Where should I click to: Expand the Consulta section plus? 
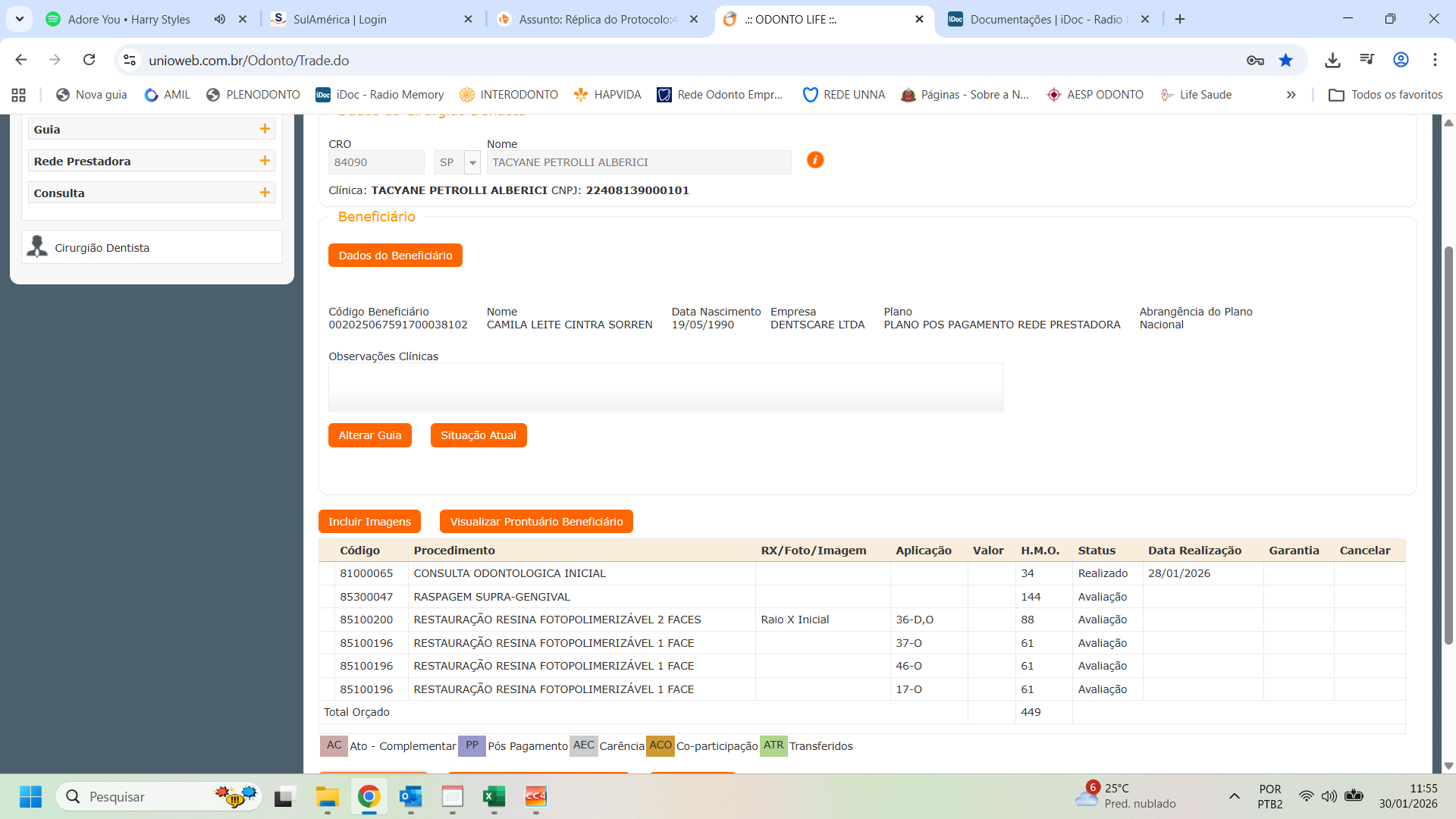(x=265, y=193)
